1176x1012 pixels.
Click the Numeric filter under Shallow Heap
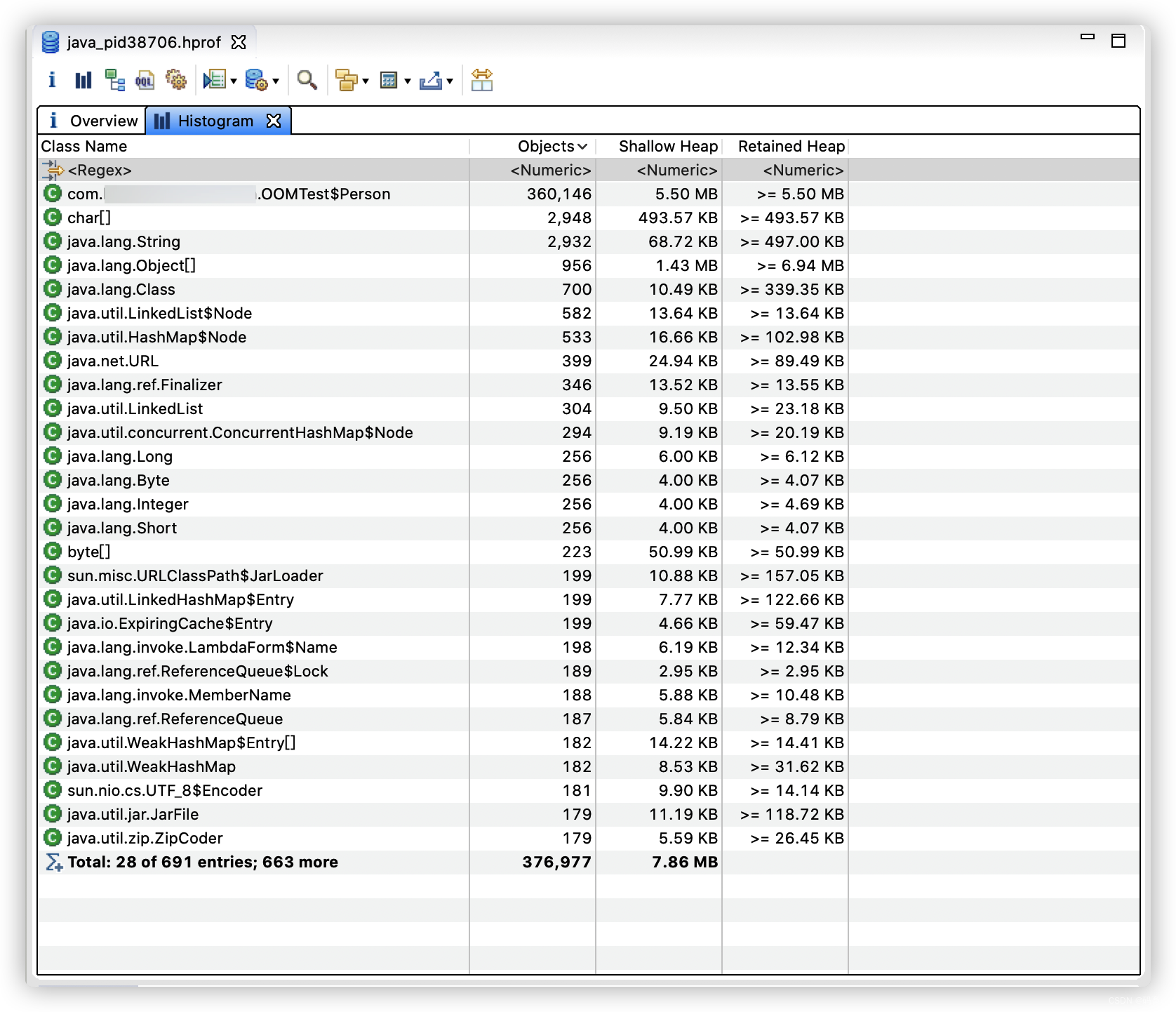point(659,170)
